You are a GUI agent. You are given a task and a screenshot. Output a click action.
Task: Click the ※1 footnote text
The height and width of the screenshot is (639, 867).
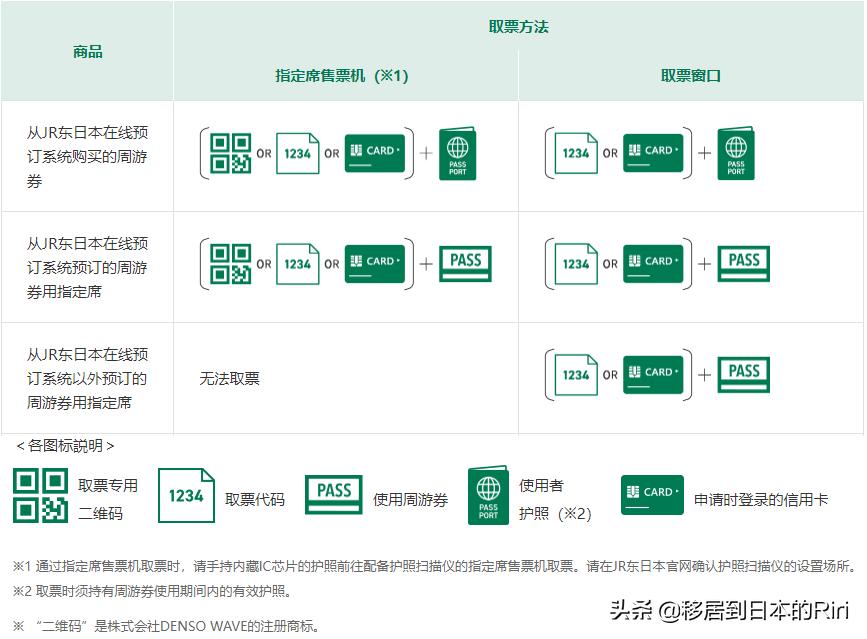coord(300,565)
